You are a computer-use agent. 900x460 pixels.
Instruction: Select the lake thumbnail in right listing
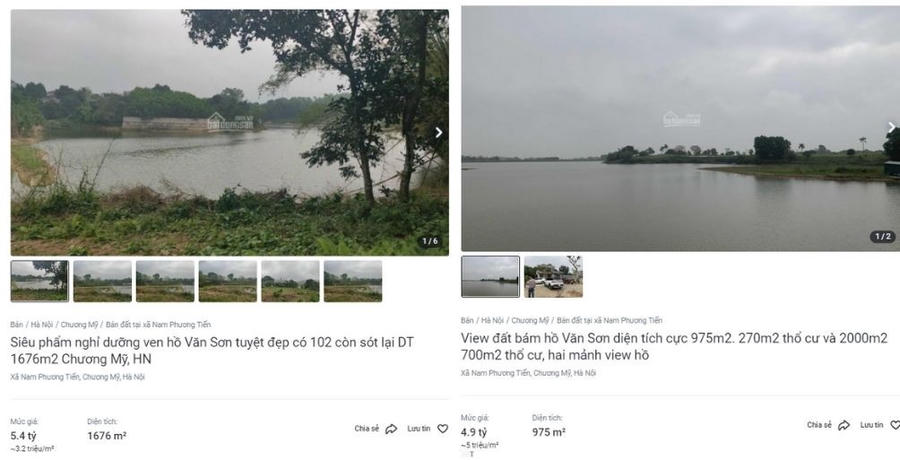point(490,277)
